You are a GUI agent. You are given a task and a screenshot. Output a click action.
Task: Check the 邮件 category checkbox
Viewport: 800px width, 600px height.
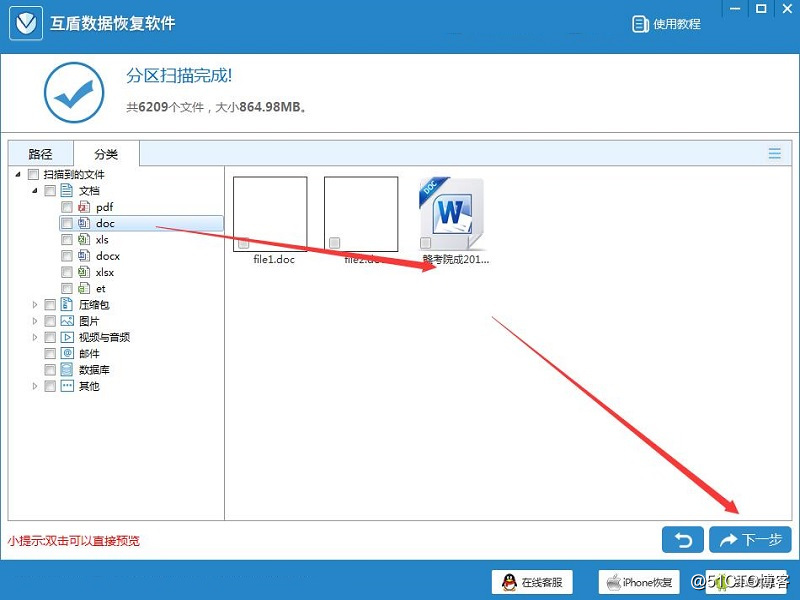point(50,354)
